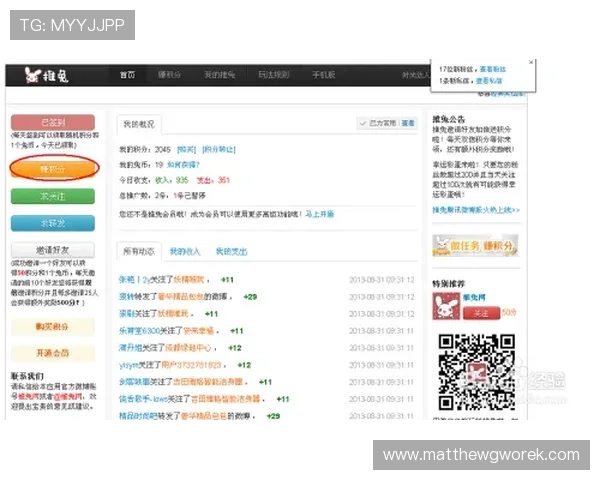
Task: Click the 马上开通 membership link
Action: coord(320,214)
